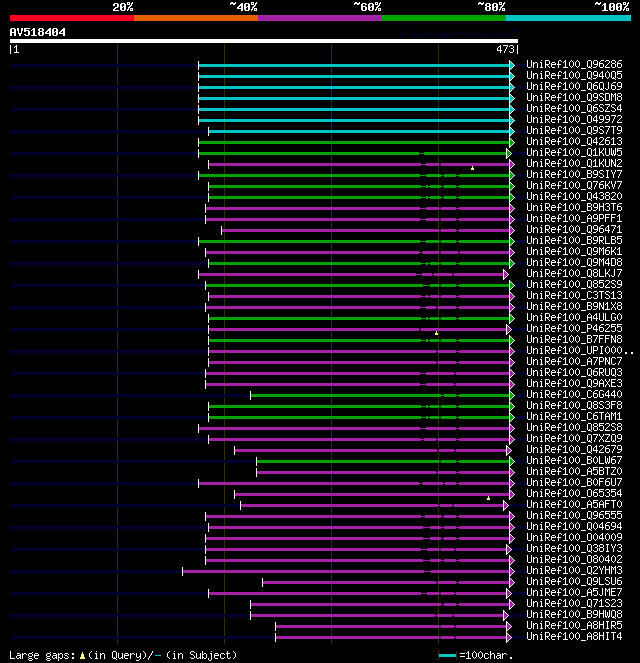Select the UniRef100_C6G440 hit label
640x663 pixels.
click(x=574, y=394)
